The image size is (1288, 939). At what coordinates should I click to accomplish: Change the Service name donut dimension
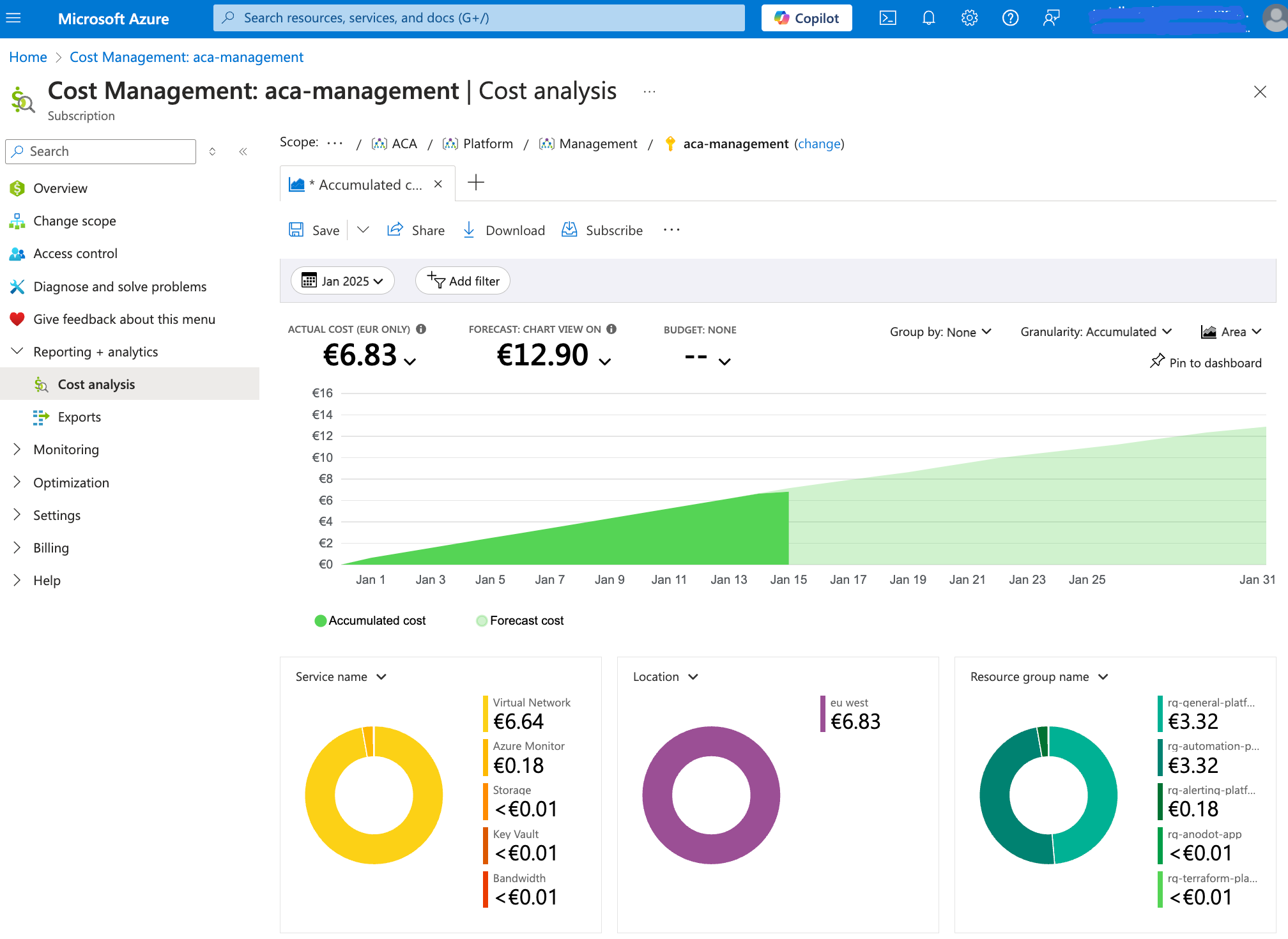tap(341, 677)
